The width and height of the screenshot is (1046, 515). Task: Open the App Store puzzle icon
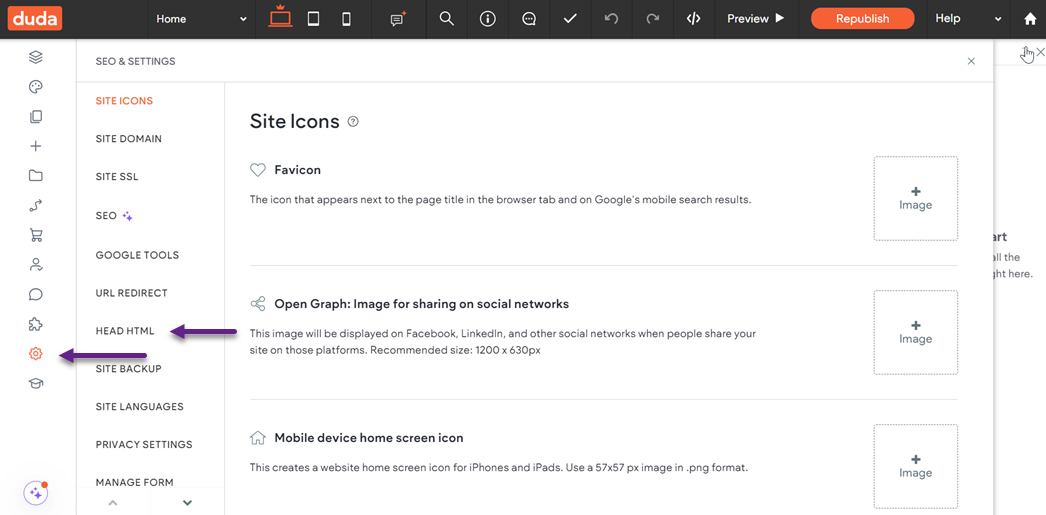click(x=36, y=324)
